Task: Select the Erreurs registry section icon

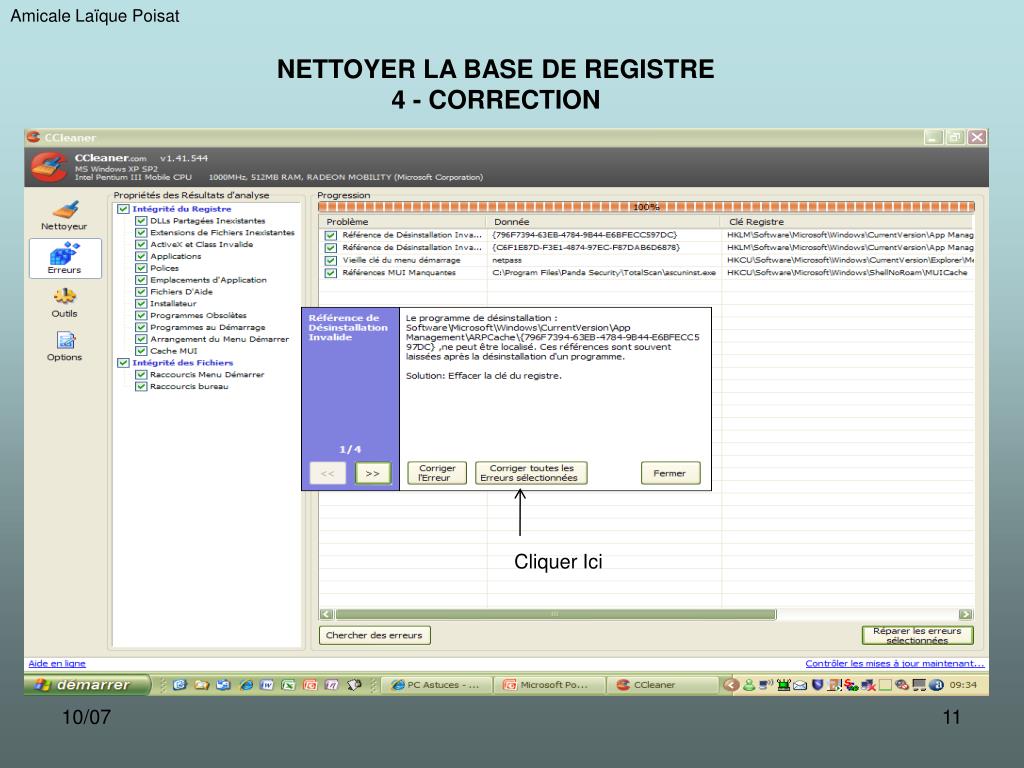Action: click(x=65, y=254)
